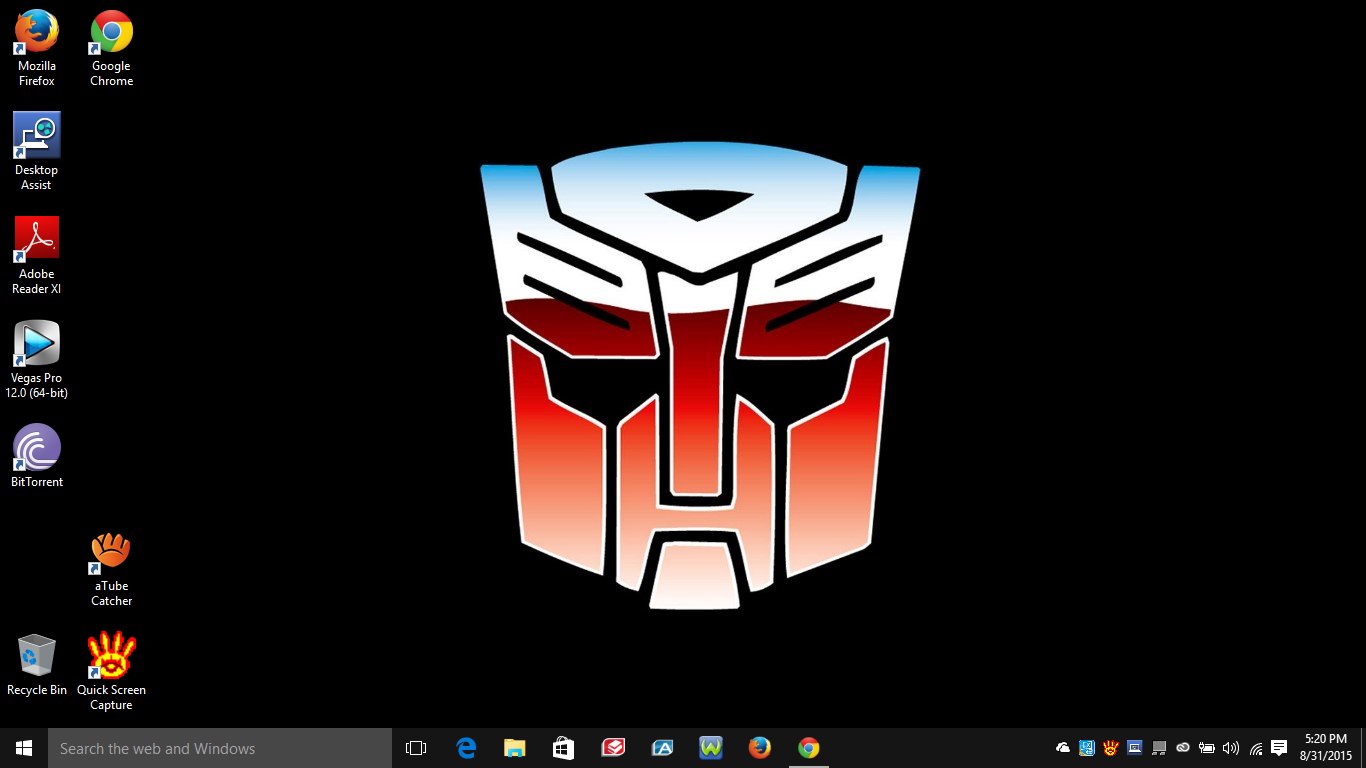Launch Microsoft Edge from the taskbar
1366x768 pixels.
(466, 748)
